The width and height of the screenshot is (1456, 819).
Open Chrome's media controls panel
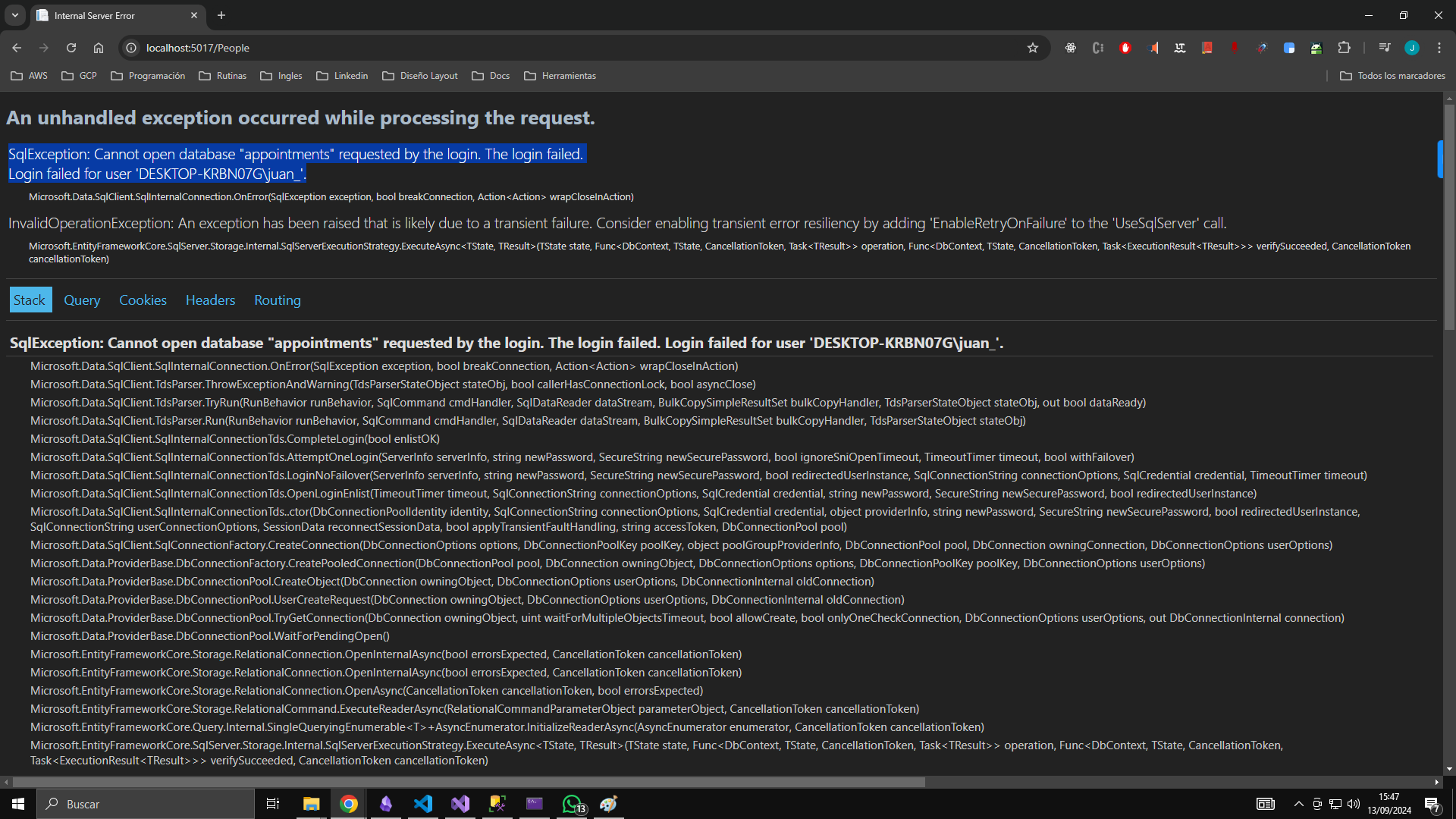pyautogui.click(x=1384, y=47)
